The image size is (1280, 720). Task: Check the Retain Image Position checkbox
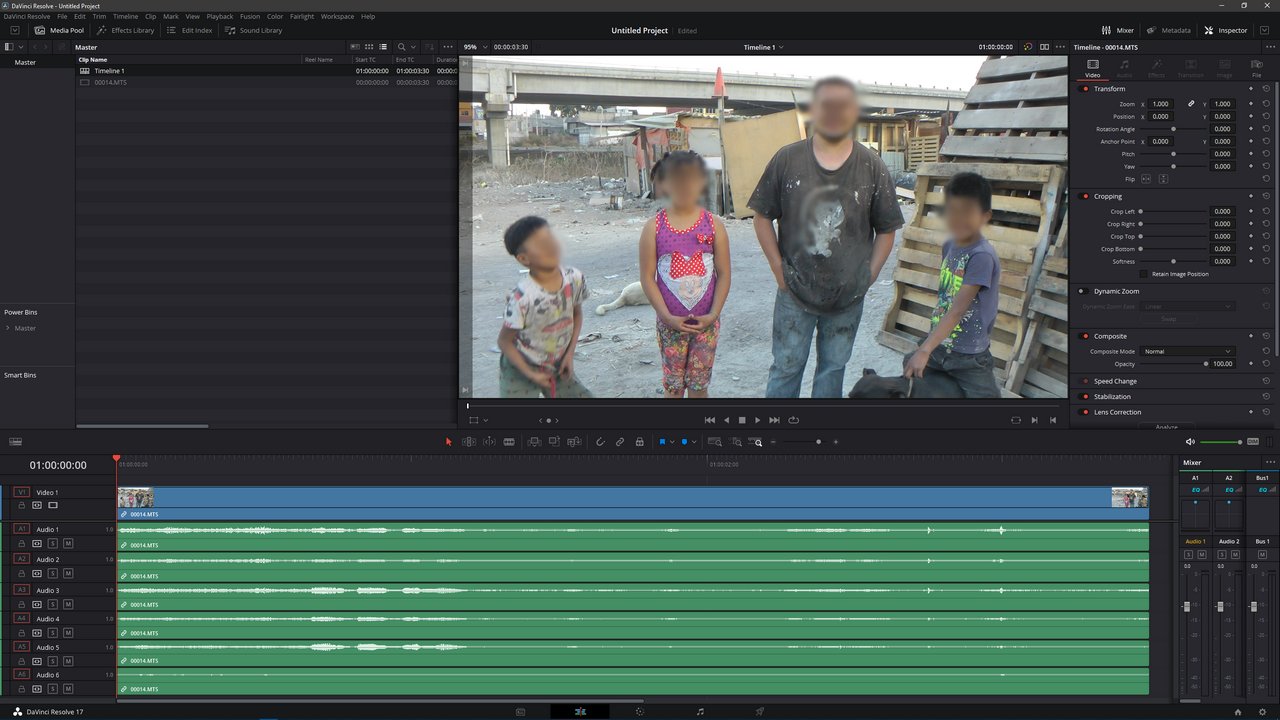[x=1144, y=274]
